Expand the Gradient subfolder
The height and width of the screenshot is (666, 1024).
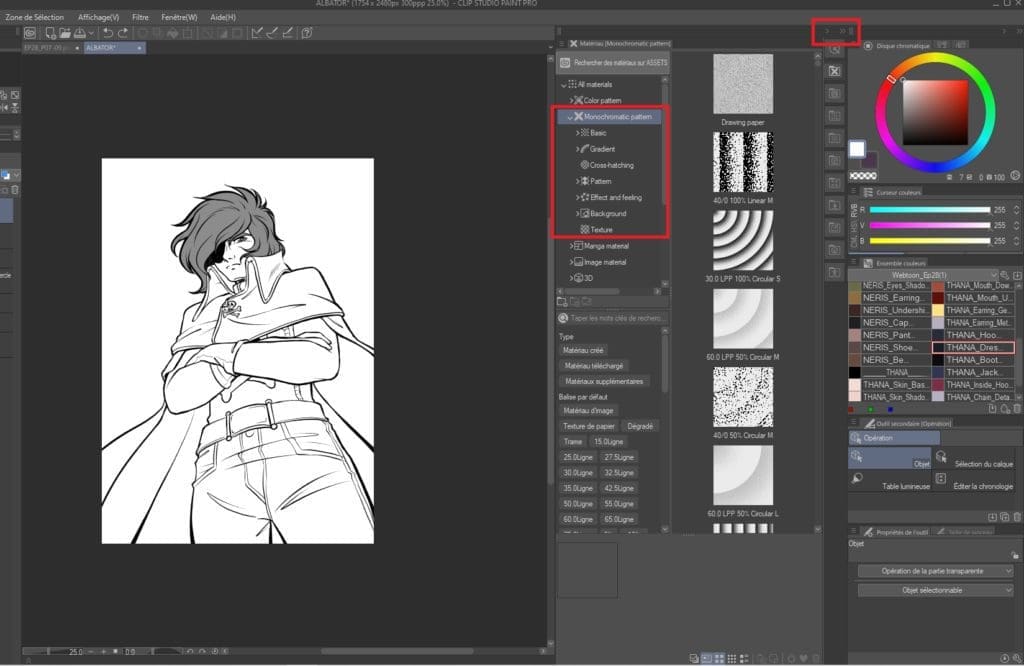coord(577,149)
